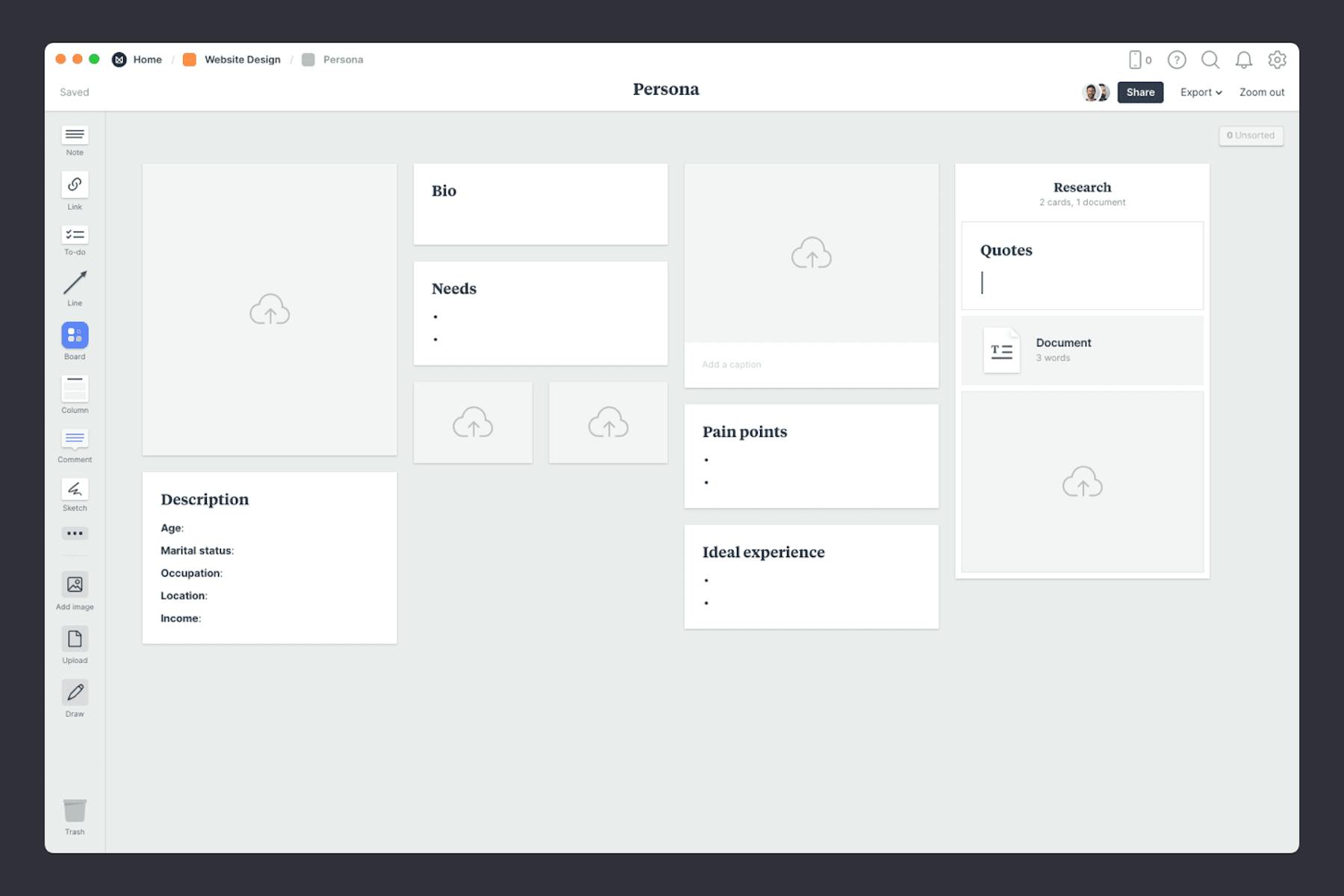
Task: Open the Website Design breadcrumb
Action: 242,59
